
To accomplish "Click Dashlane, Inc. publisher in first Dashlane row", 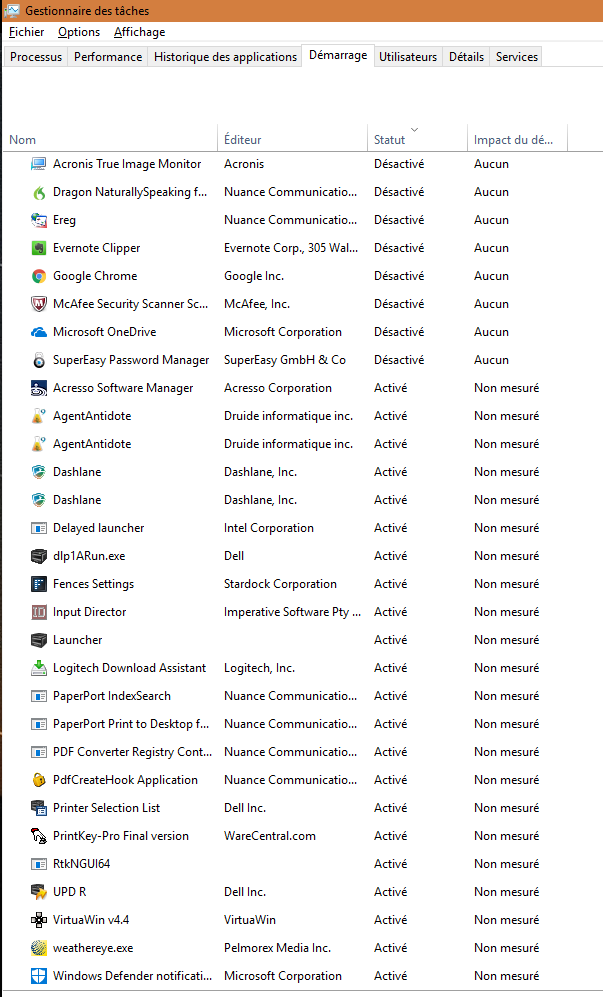I will point(260,472).
